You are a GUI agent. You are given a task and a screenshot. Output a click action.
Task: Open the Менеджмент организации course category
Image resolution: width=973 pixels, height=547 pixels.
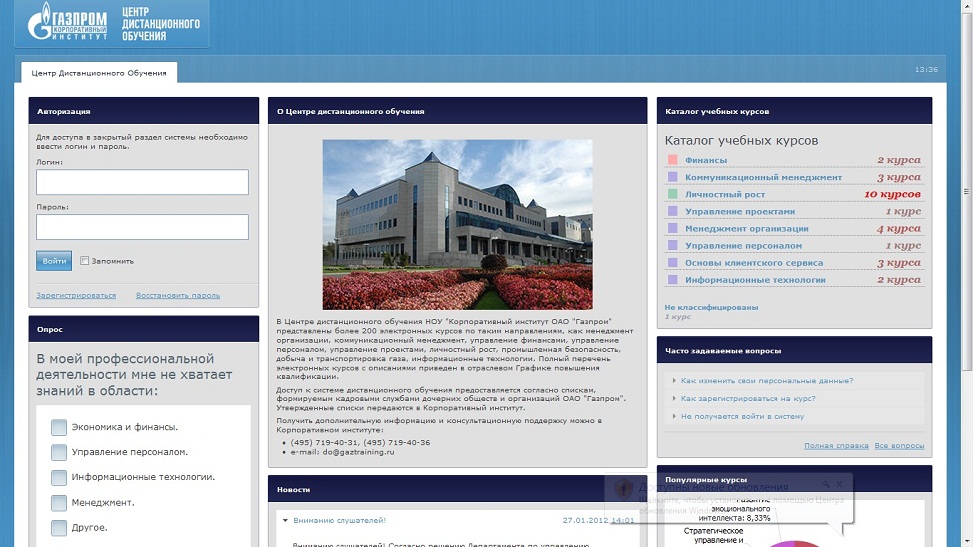[746, 229]
